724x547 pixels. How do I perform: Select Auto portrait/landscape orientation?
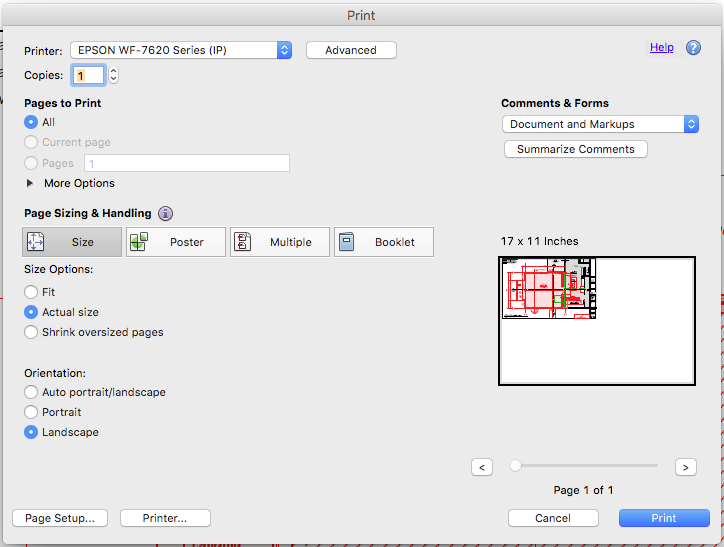31,392
